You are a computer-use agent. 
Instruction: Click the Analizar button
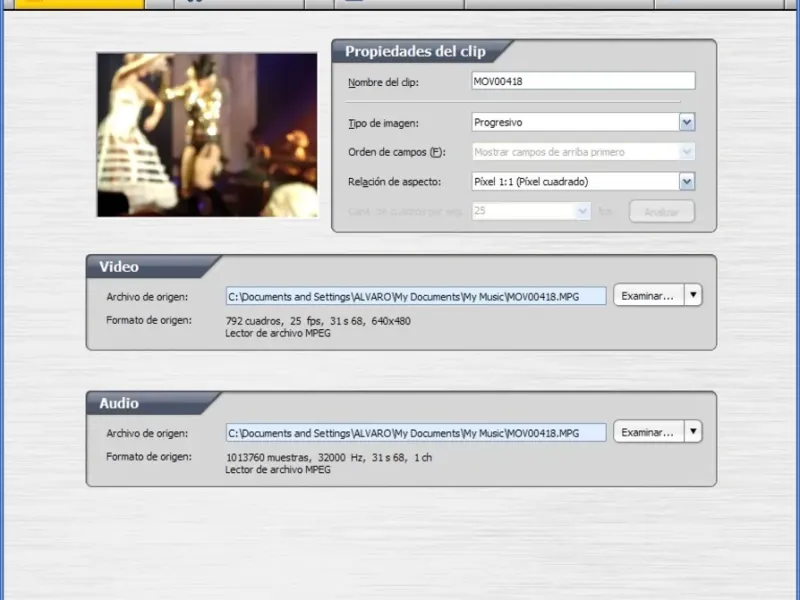[x=662, y=212]
